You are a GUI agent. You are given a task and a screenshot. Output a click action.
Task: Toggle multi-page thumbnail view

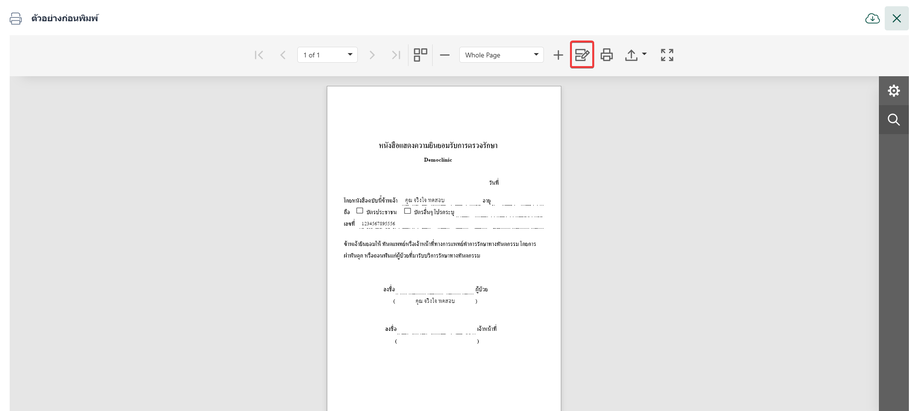pyautogui.click(x=421, y=55)
